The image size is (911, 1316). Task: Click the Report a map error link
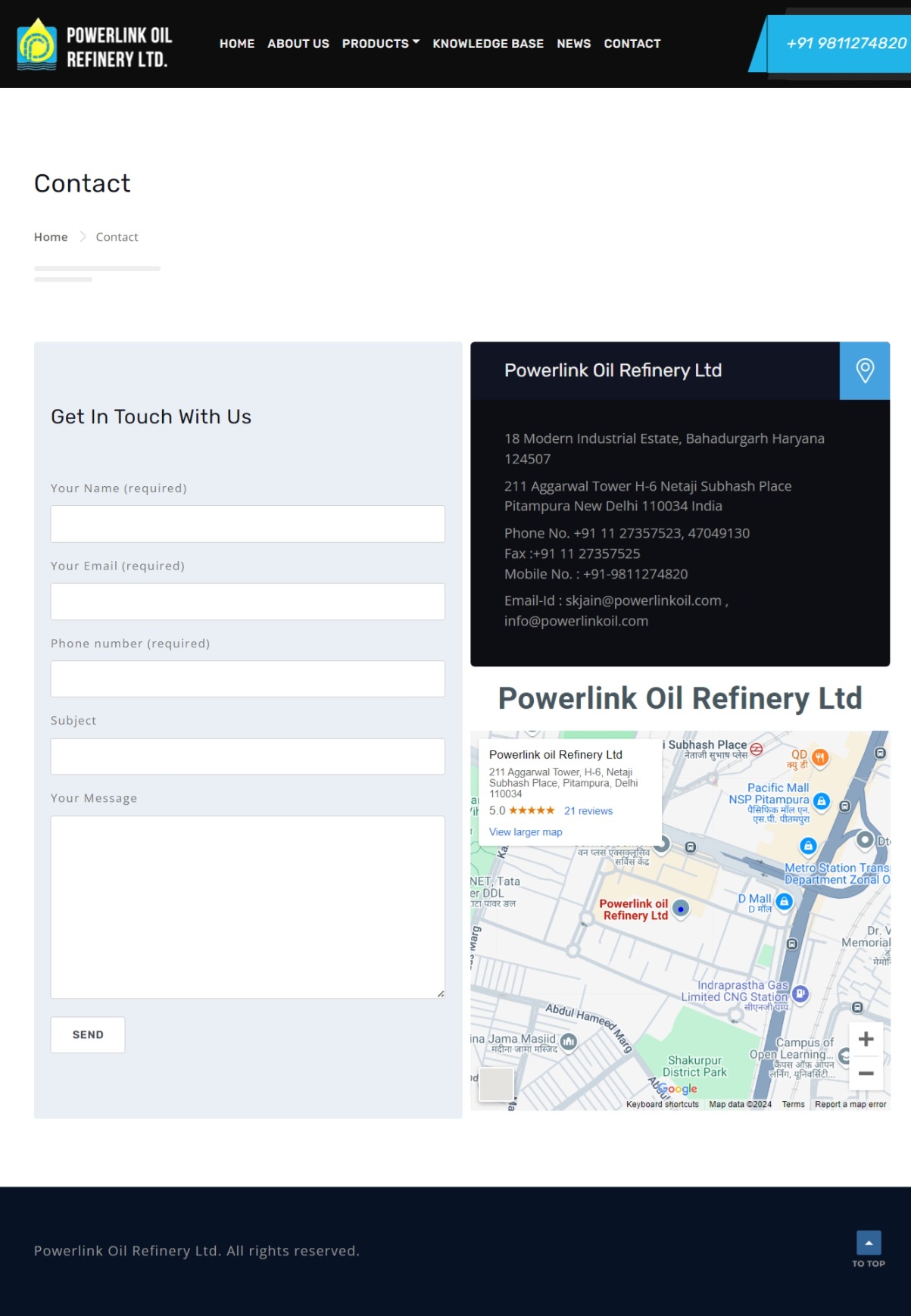click(850, 1105)
